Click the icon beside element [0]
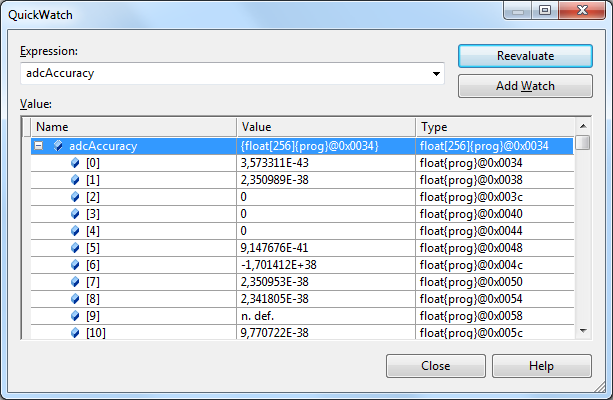The height and width of the screenshot is (400, 613). (75, 163)
